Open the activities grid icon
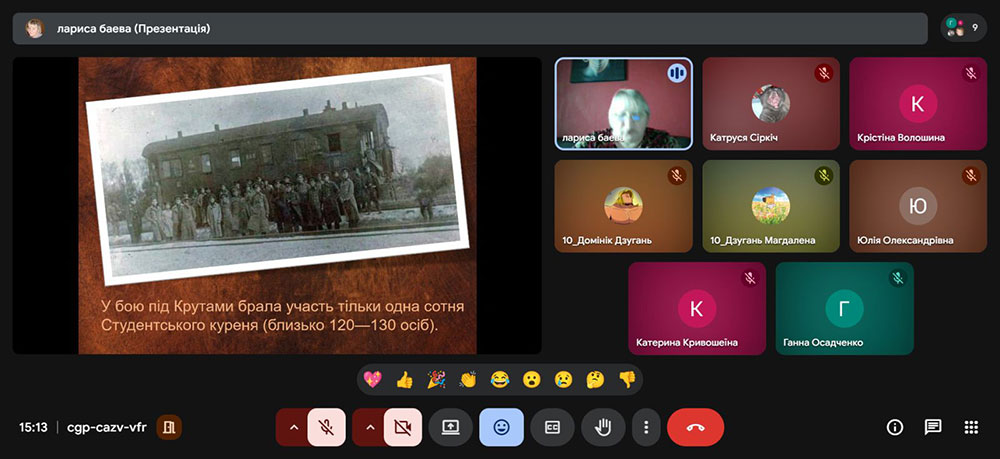This screenshot has width=1000, height=459. click(x=971, y=427)
